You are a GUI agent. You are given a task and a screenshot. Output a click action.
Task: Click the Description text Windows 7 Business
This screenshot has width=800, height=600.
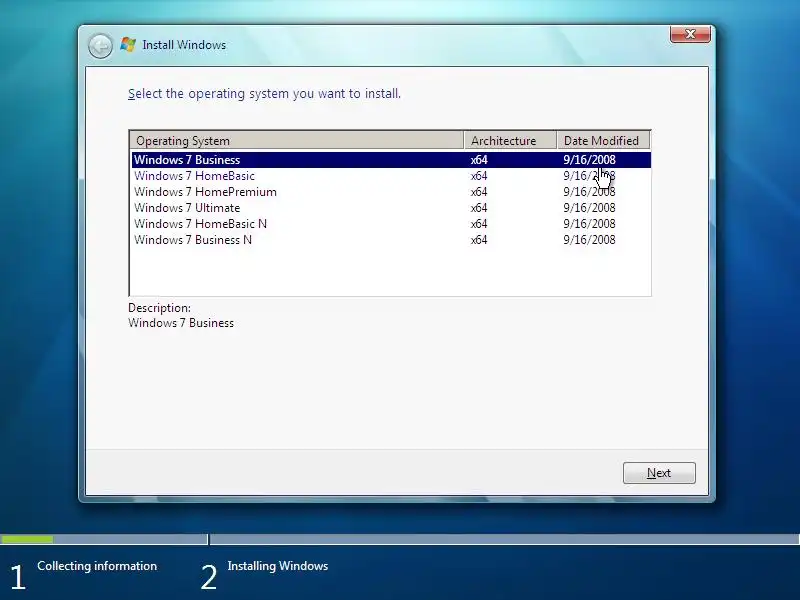click(181, 323)
